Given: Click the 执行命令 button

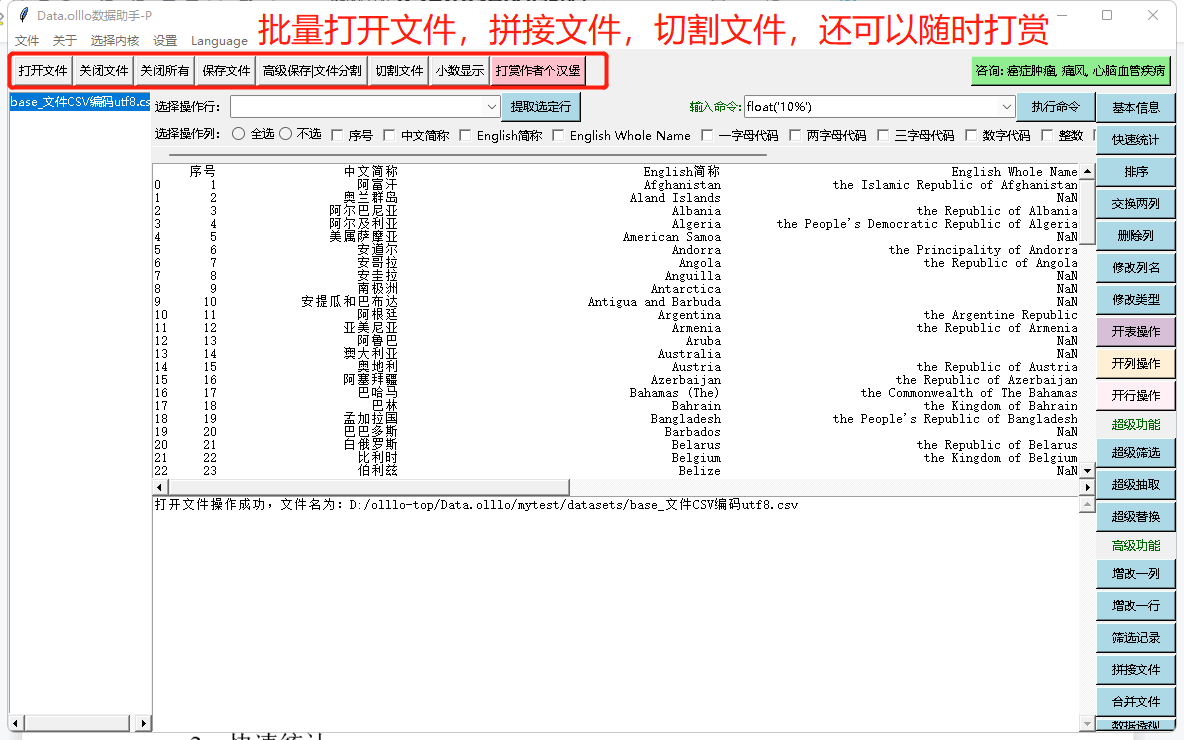Looking at the screenshot, I should 1055,107.
